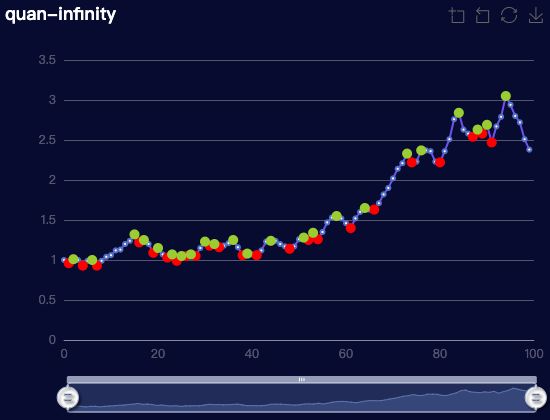Image resolution: width=550 pixels, height=420 pixels.
Task: Activate the area zoom toolbox icon
Action: click(457, 15)
